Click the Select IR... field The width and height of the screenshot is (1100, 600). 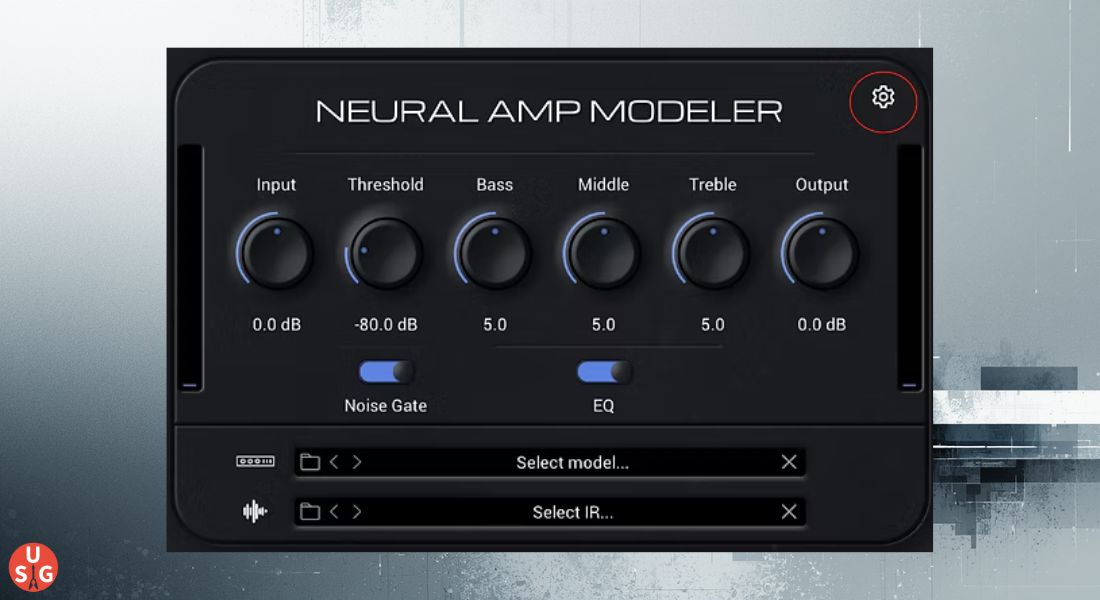click(x=550, y=512)
